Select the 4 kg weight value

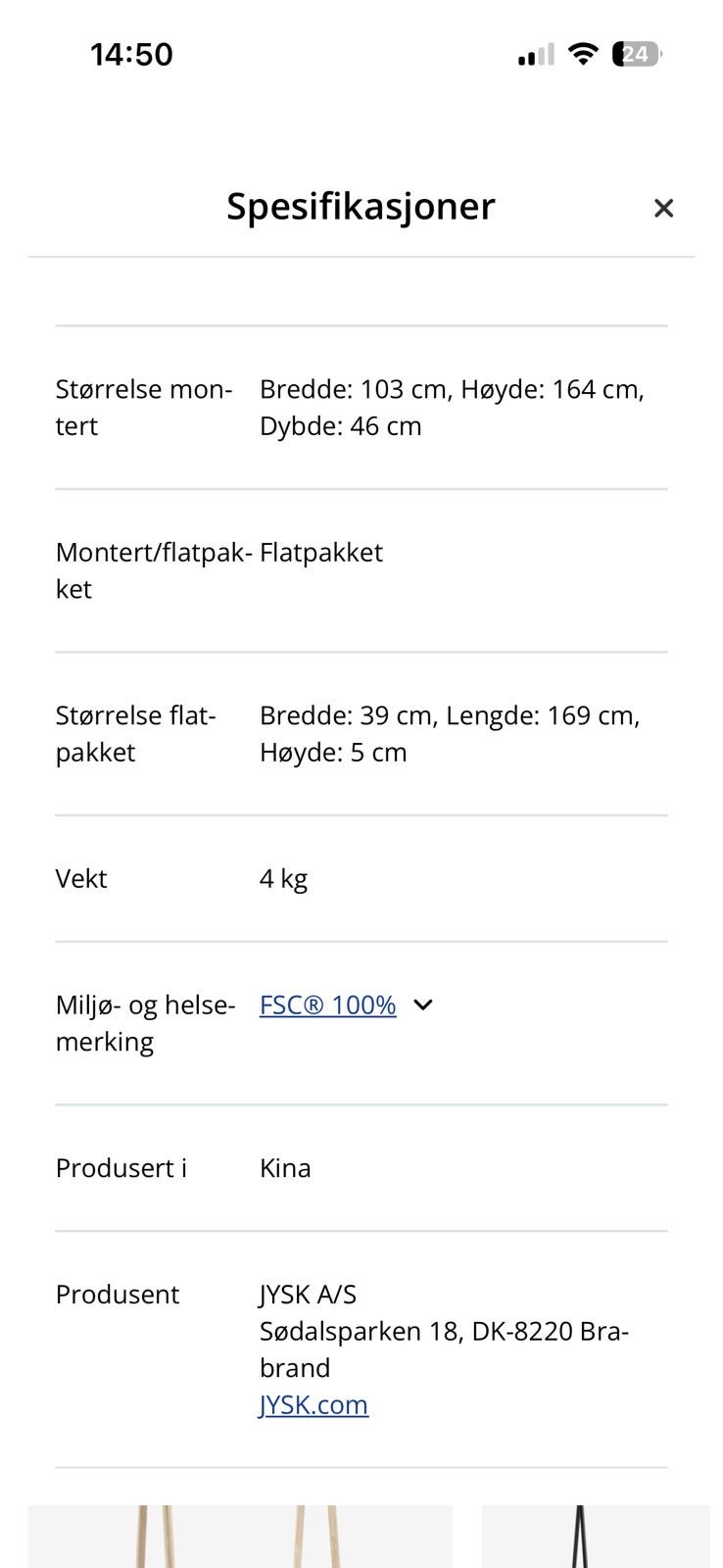[x=283, y=878]
